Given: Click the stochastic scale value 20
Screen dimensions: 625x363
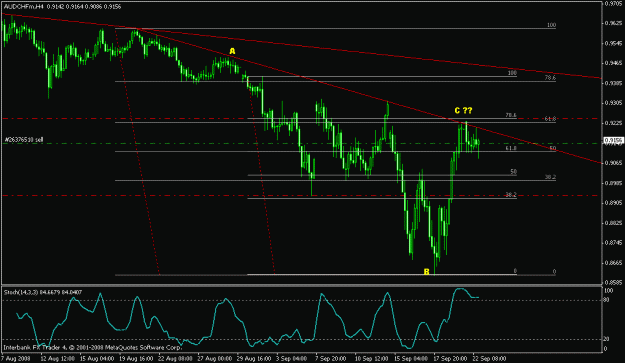Looking at the screenshot, I should [x=606, y=339].
